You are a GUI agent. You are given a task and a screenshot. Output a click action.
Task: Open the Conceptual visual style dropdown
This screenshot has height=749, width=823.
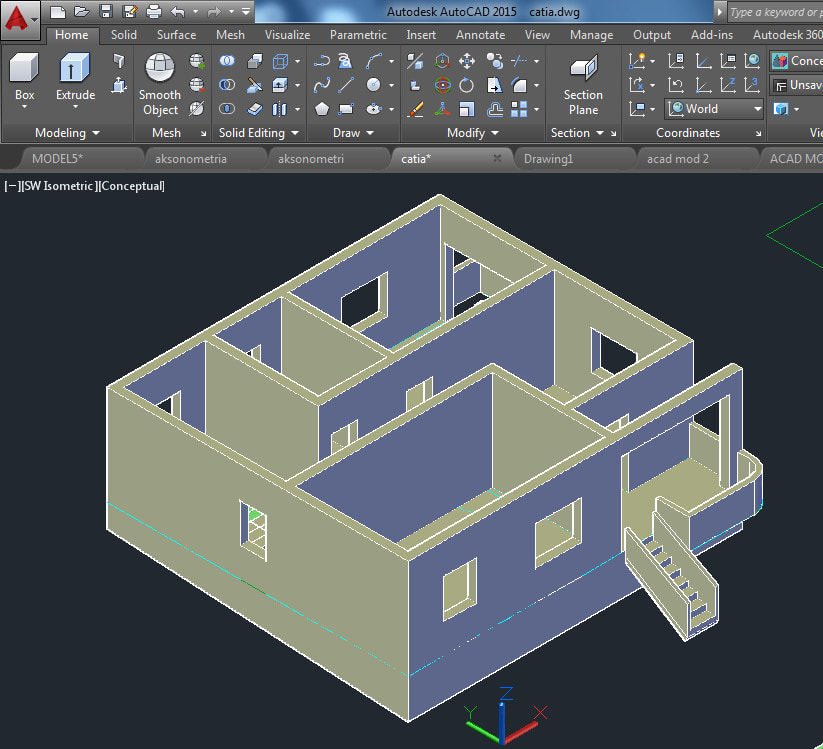pyautogui.click(x=796, y=61)
